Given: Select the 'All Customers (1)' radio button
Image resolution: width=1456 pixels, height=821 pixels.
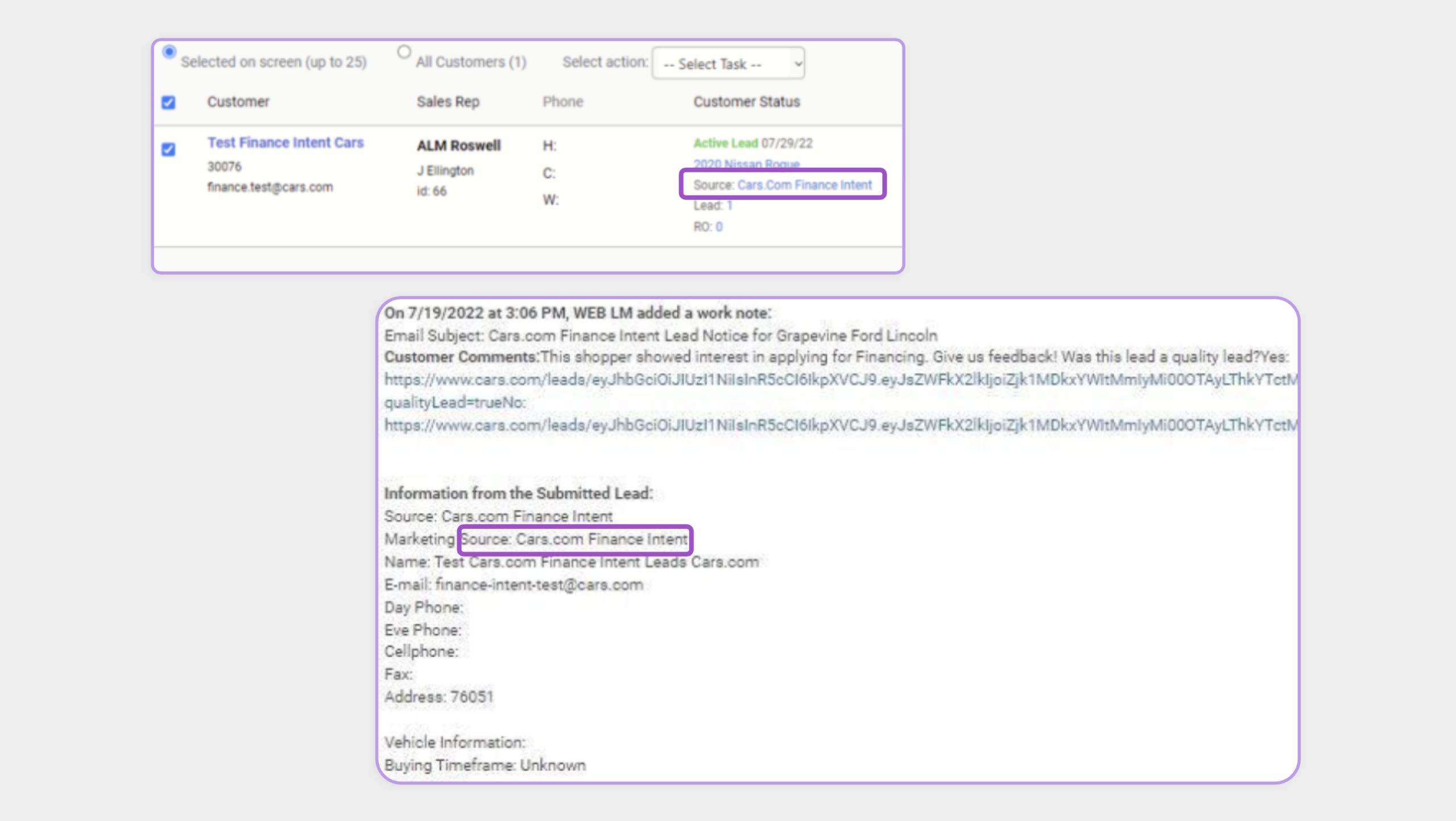Looking at the screenshot, I should click(404, 52).
